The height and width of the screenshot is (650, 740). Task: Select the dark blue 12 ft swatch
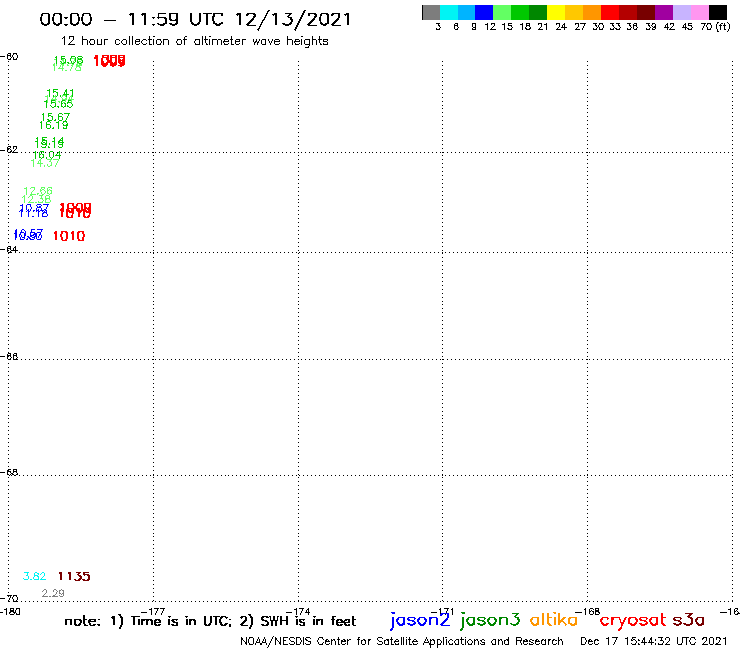coord(484,12)
